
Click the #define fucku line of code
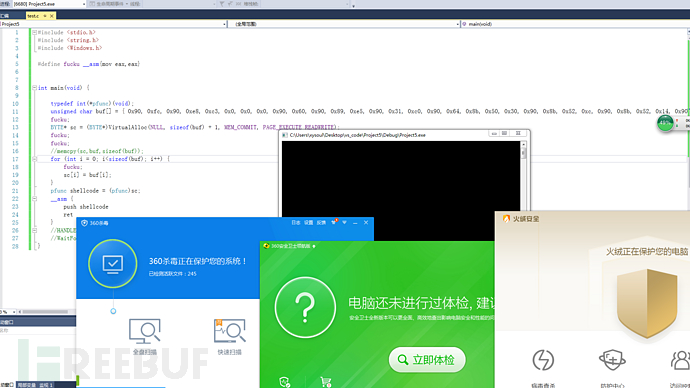coord(89,64)
